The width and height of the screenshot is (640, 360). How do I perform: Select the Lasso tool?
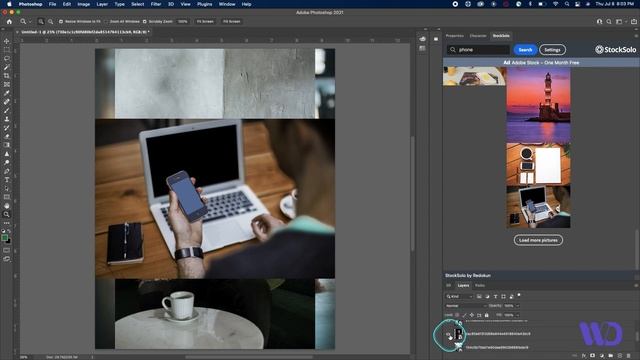click(x=7, y=58)
